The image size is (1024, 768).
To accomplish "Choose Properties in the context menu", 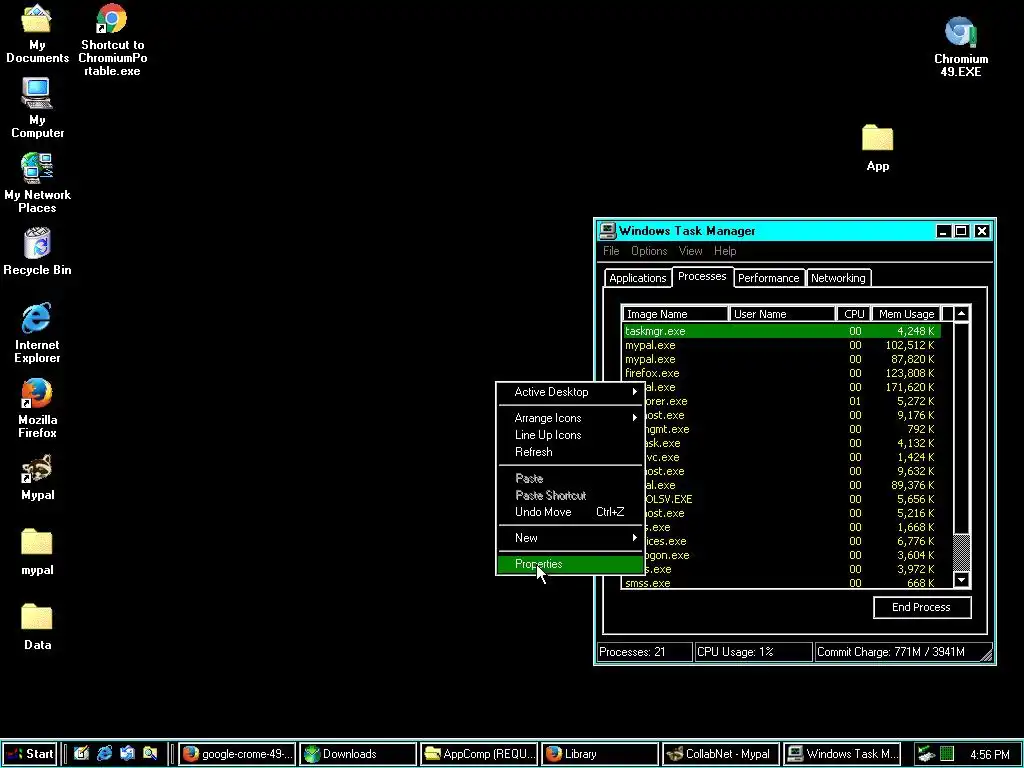I will 570,564.
